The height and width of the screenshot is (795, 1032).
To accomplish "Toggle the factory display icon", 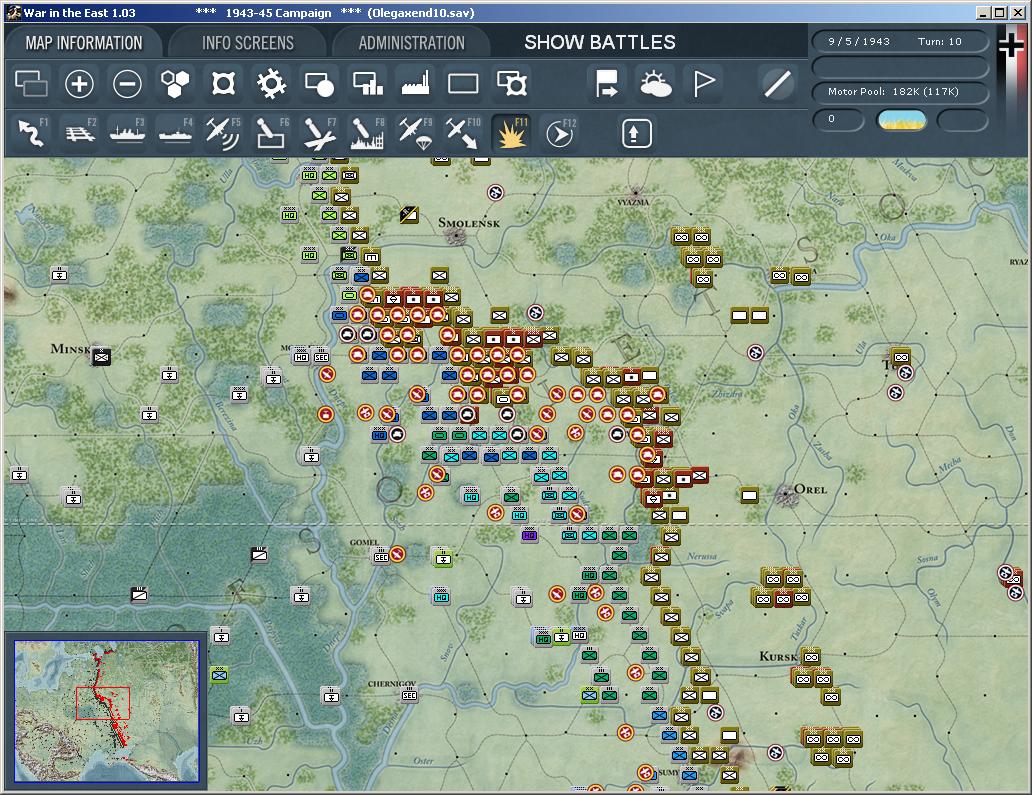I will (x=415, y=84).
